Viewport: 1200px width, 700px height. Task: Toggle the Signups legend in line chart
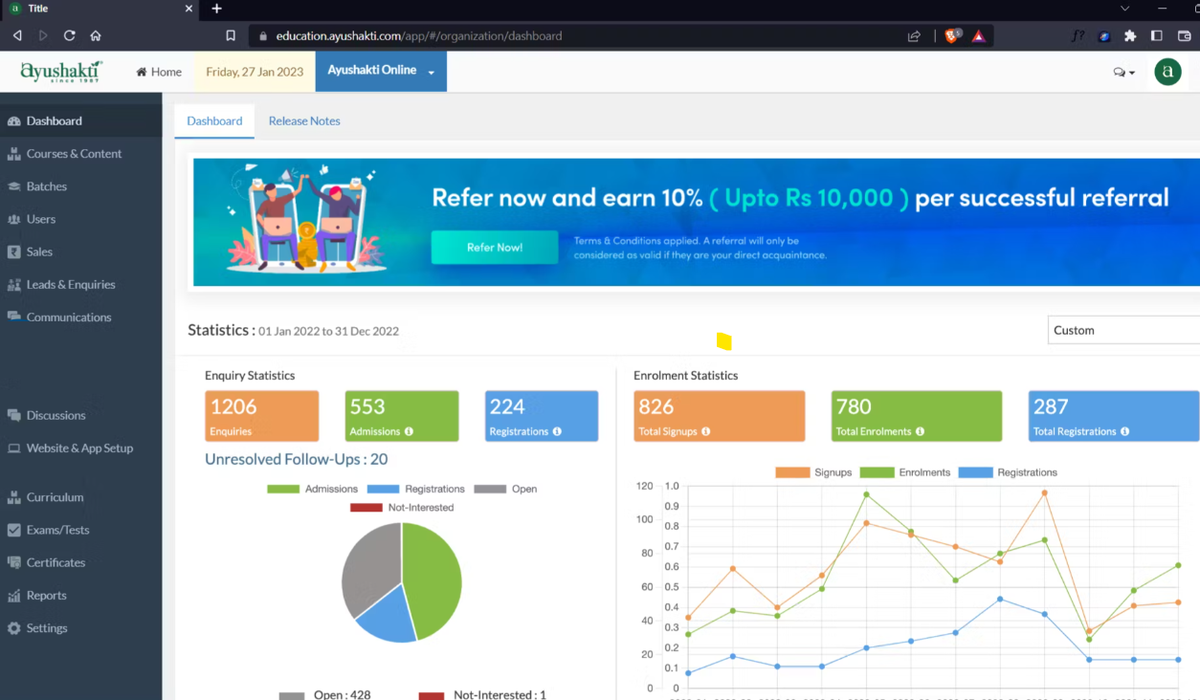click(x=813, y=472)
